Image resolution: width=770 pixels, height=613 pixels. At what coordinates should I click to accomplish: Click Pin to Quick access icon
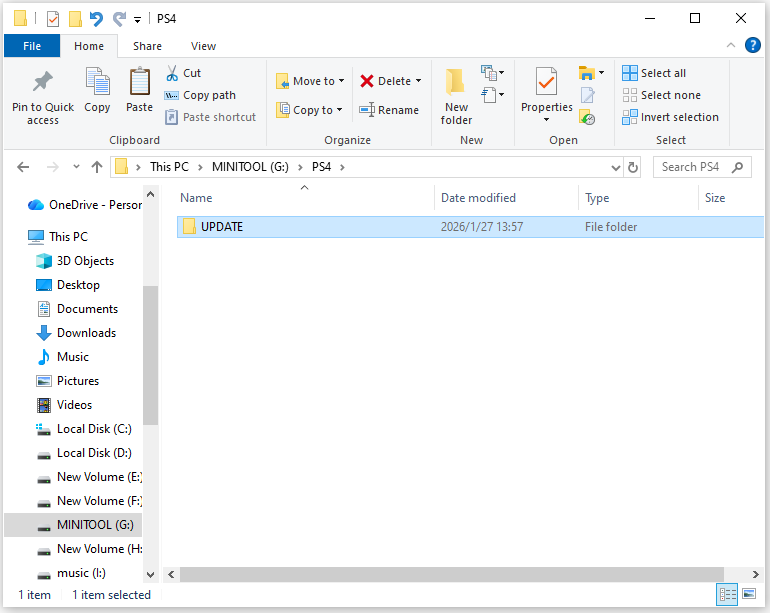click(x=43, y=82)
